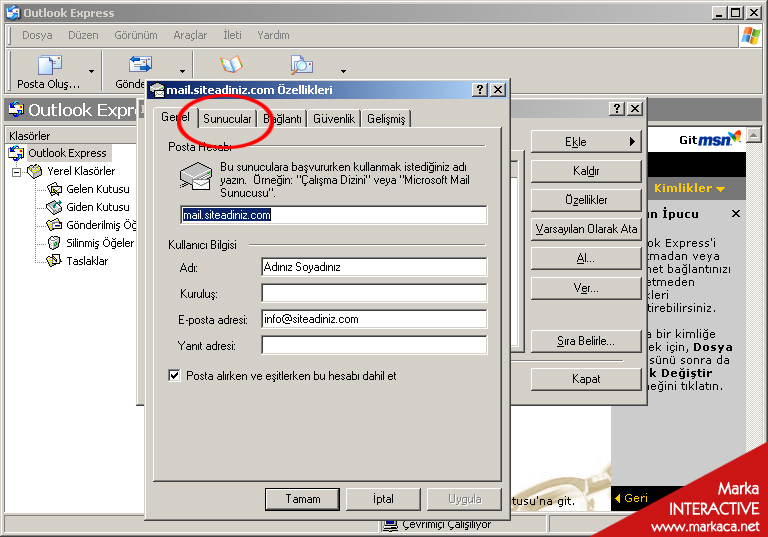Click the Kaldır button
768x537 pixels.
[586, 171]
